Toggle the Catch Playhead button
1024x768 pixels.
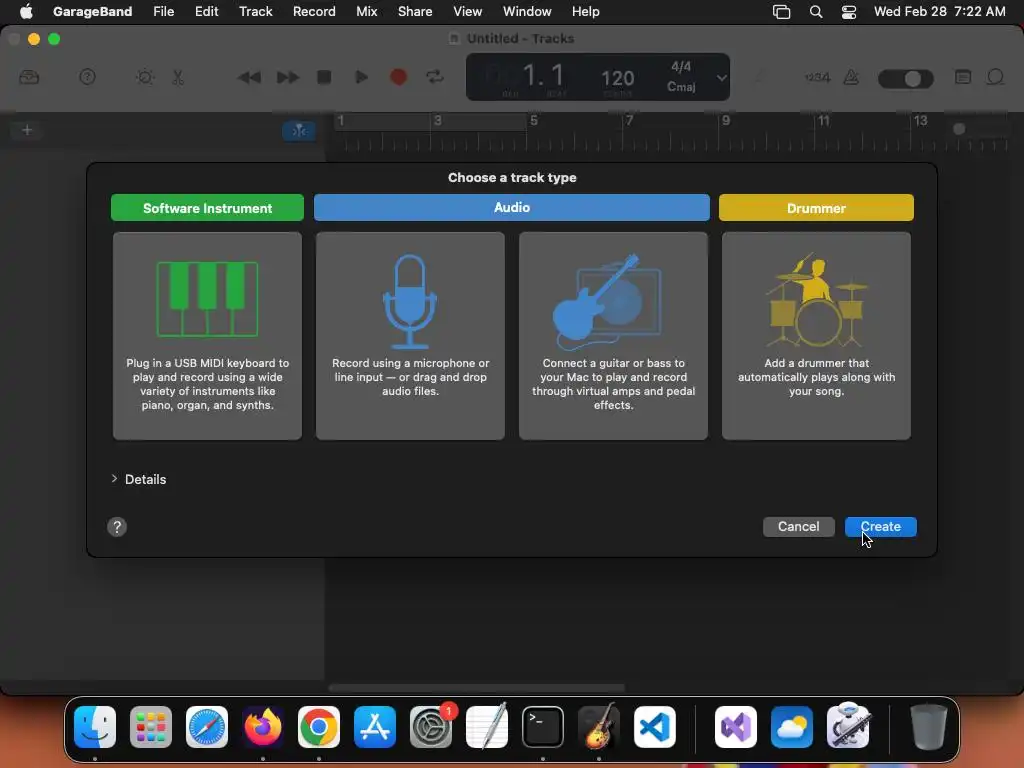tap(299, 131)
